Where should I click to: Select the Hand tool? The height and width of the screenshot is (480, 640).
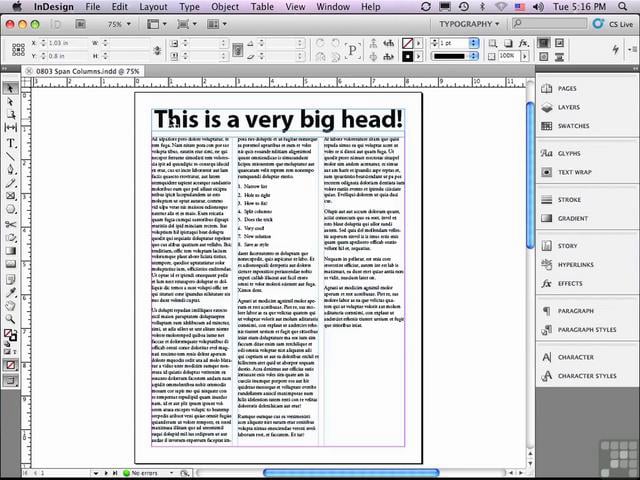pyautogui.click(x=10, y=306)
